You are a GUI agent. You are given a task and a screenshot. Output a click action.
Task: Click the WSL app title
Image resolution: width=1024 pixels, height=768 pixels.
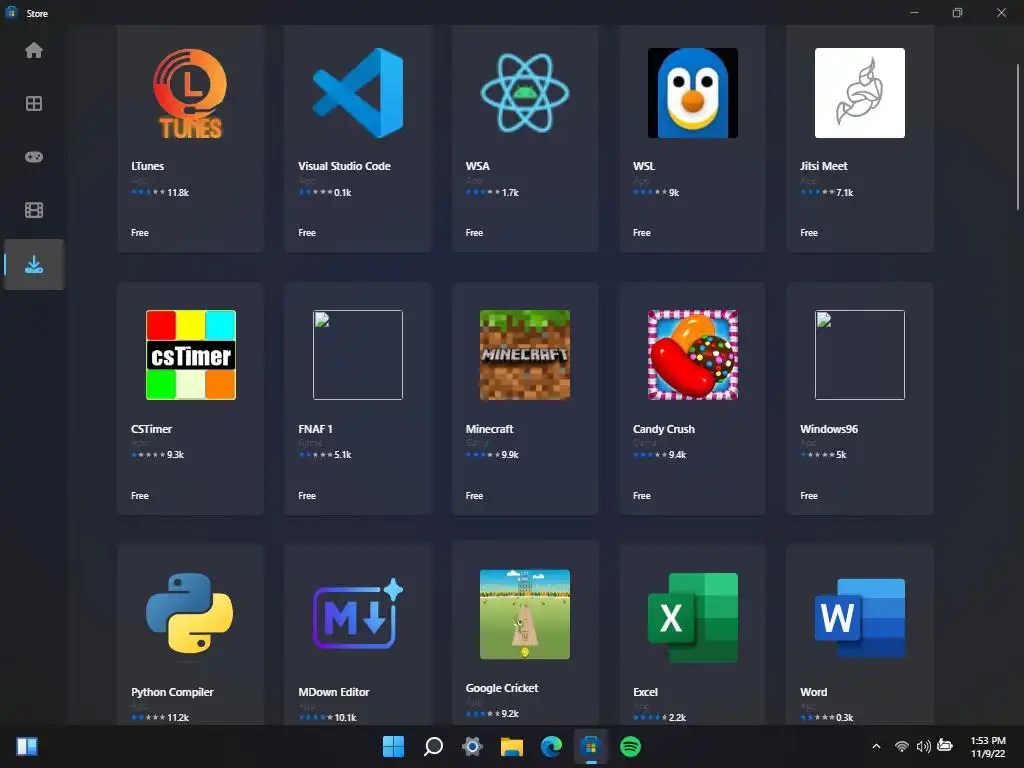[644, 166]
